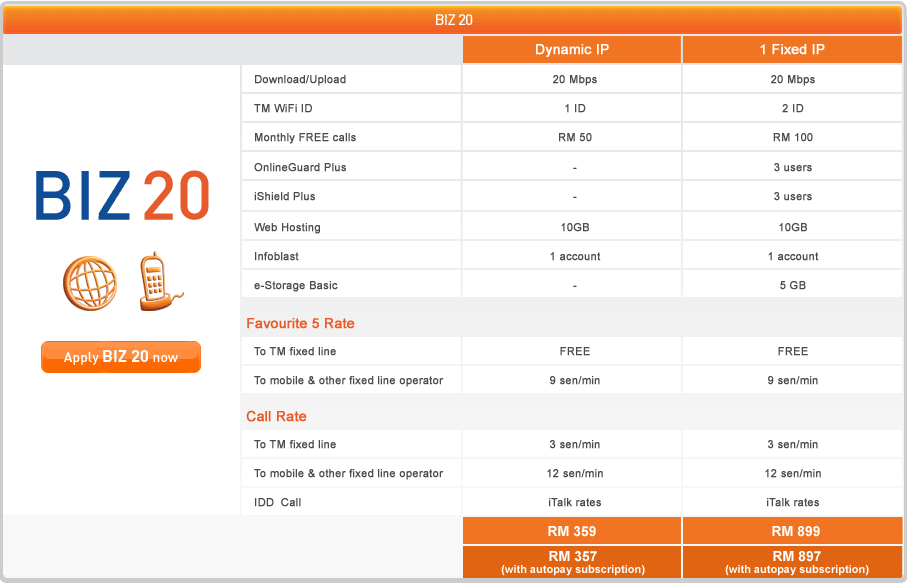Click the e-Storage Basic row label
This screenshot has height=585, width=907.
[296, 285]
